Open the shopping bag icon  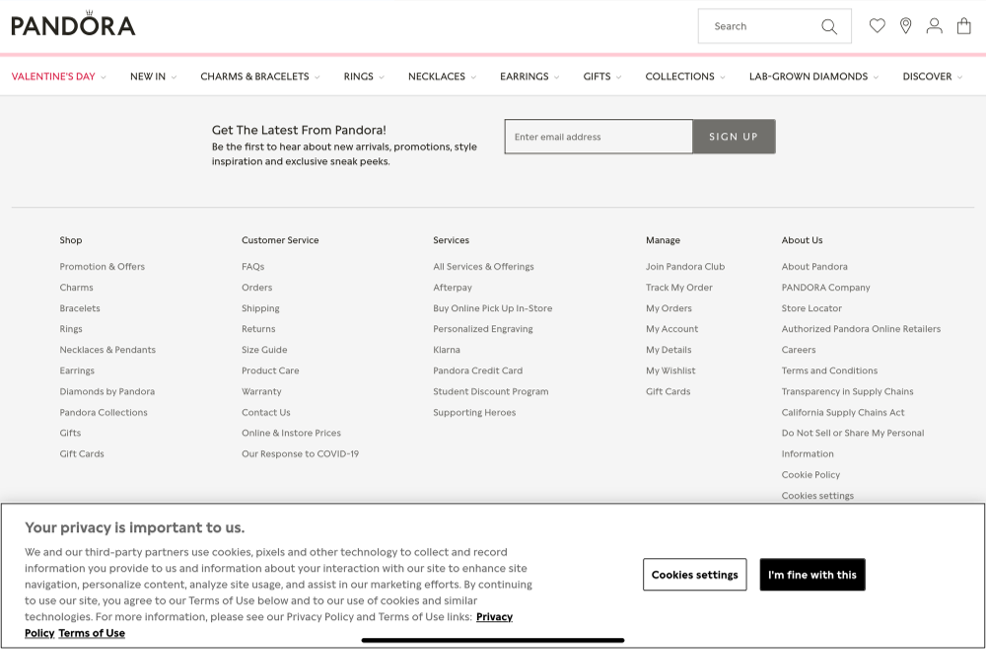tap(963, 26)
